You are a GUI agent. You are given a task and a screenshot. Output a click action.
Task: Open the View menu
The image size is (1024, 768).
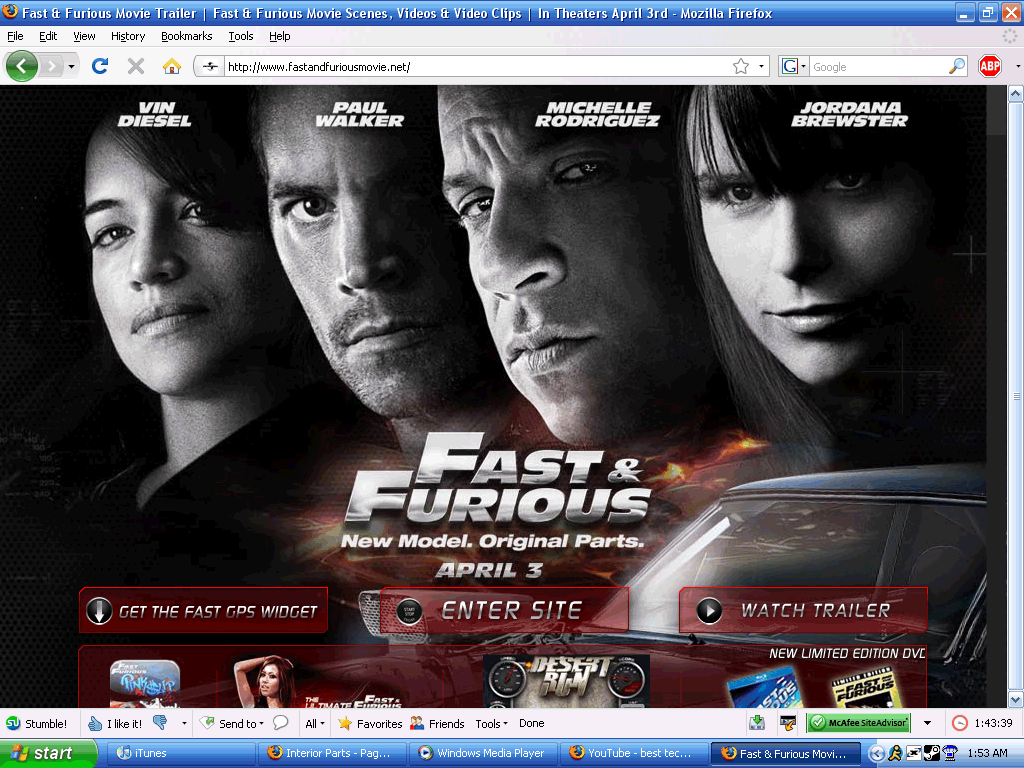84,36
